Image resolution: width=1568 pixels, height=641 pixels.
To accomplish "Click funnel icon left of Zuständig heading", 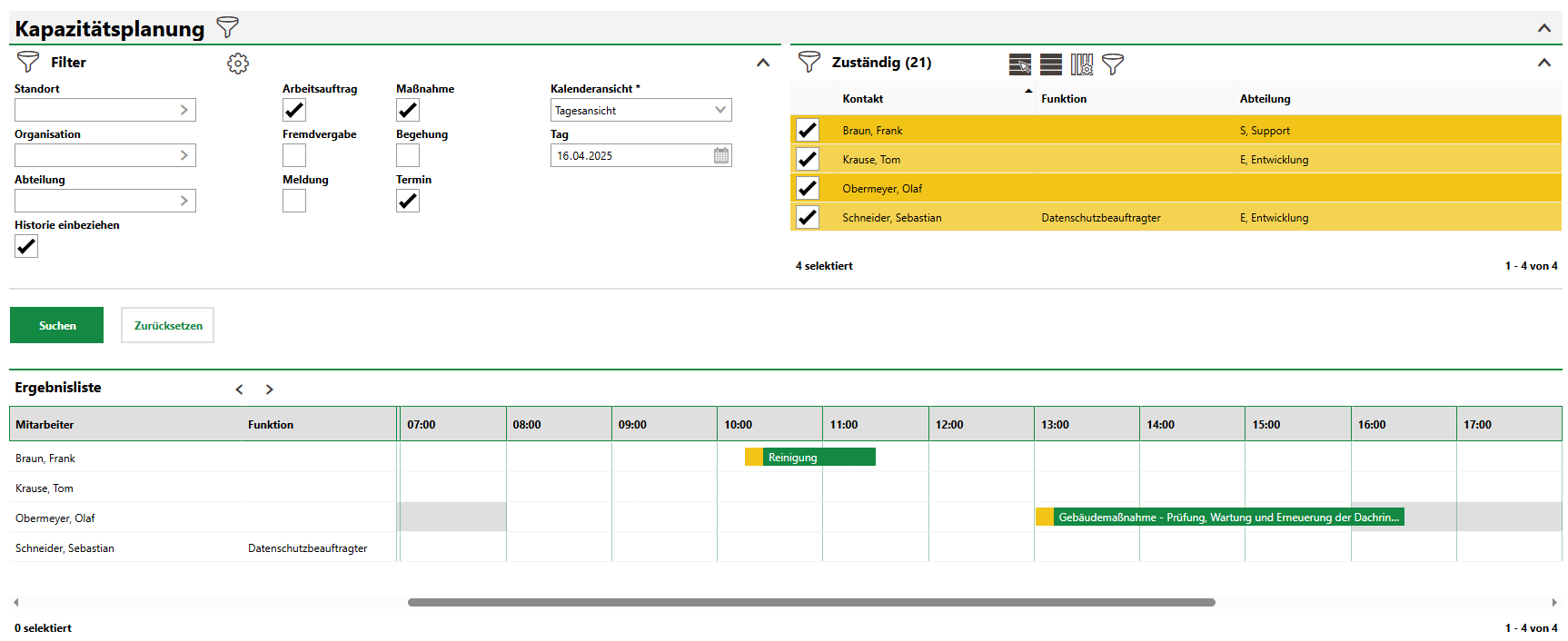I will (809, 62).
